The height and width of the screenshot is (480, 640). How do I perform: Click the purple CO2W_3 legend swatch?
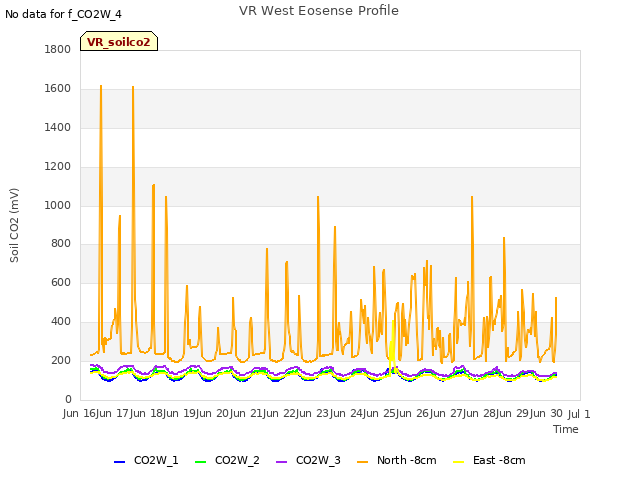[x=282, y=462]
